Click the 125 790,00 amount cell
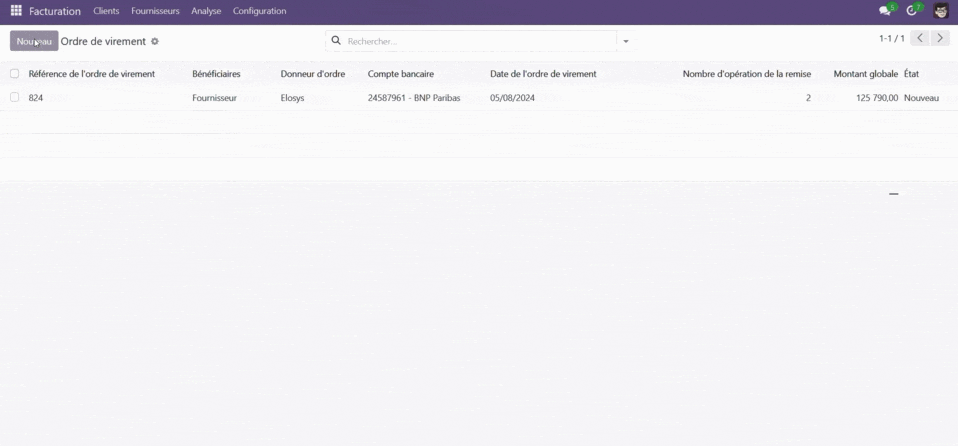The height and width of the screenshot is (446, 958). click(x=877, y=97)
